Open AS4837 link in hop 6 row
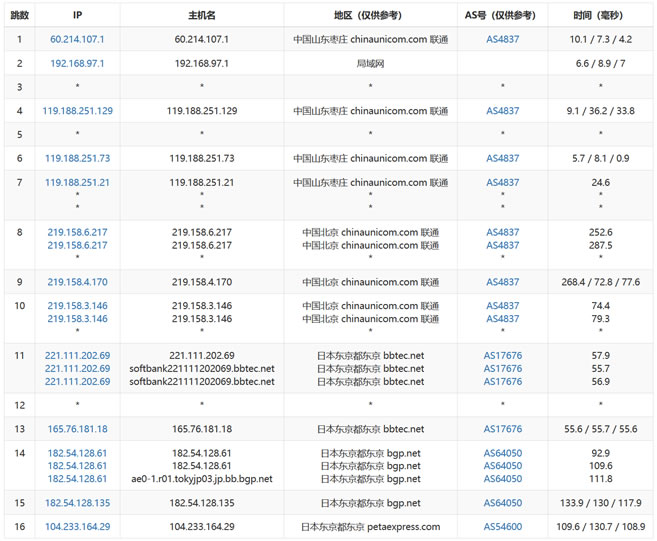This screenshot has height=541, width=657. pyautogui.click(x=502, y=158)
